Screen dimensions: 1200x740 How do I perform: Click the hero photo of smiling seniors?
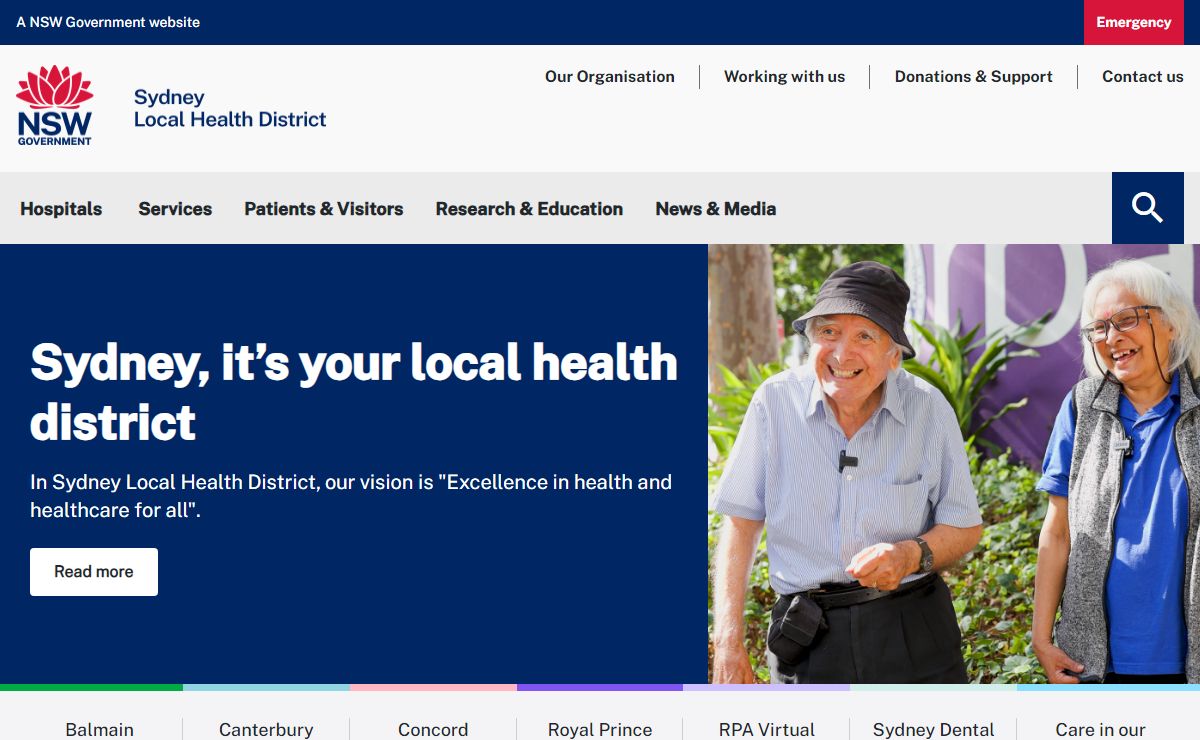coord(954,464)
